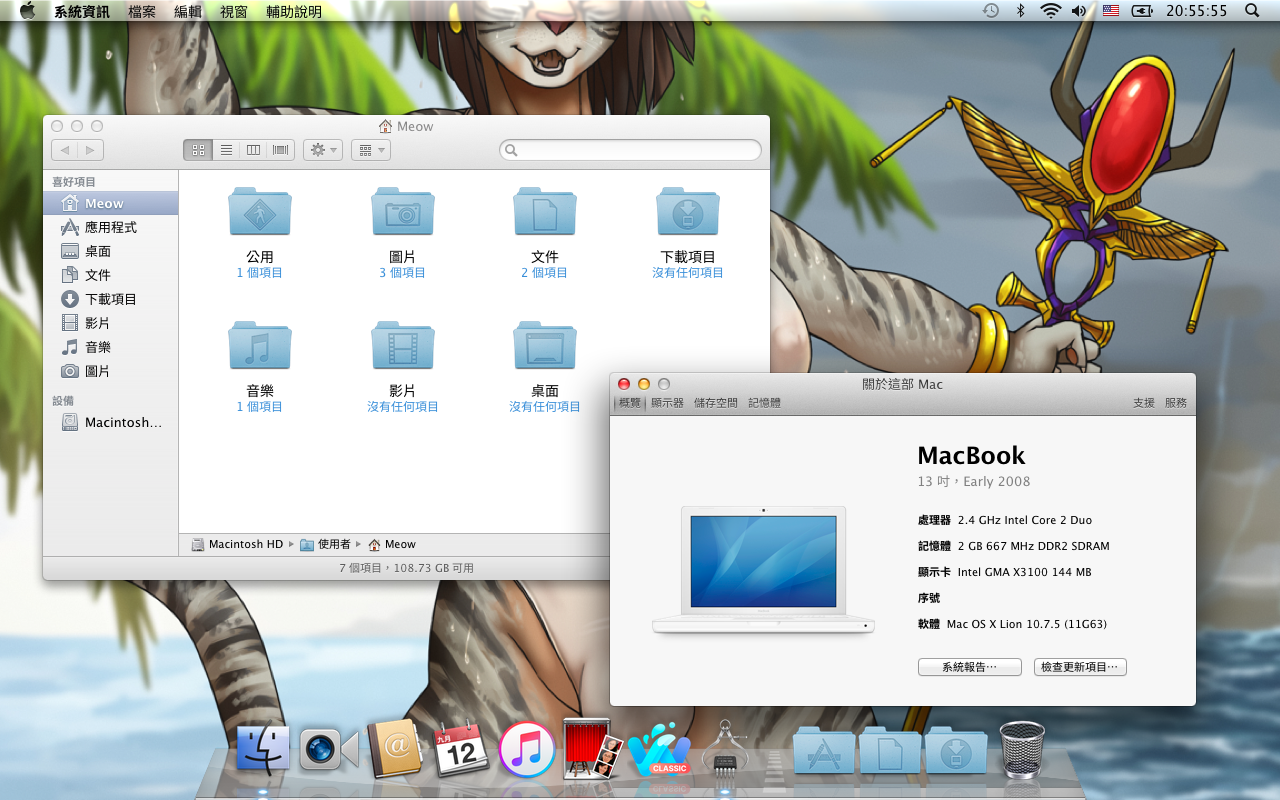Open the input source flag menu
1280x800 pixels.
1110,11
